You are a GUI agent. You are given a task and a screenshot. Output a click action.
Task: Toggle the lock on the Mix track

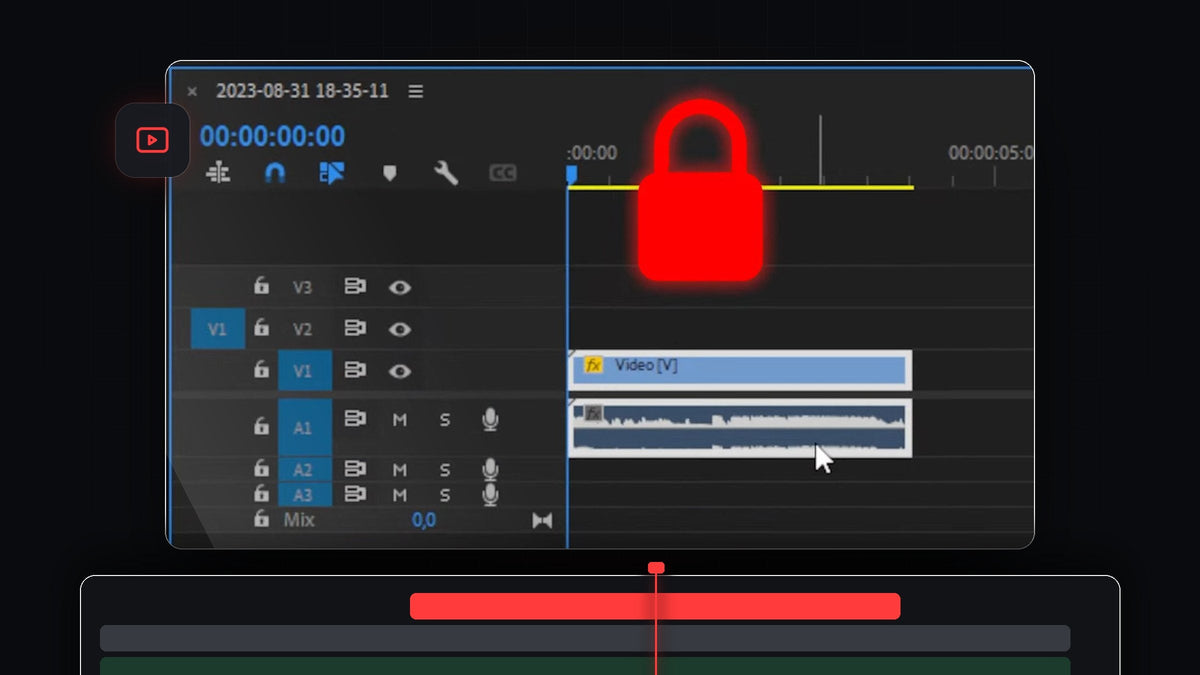261,519
